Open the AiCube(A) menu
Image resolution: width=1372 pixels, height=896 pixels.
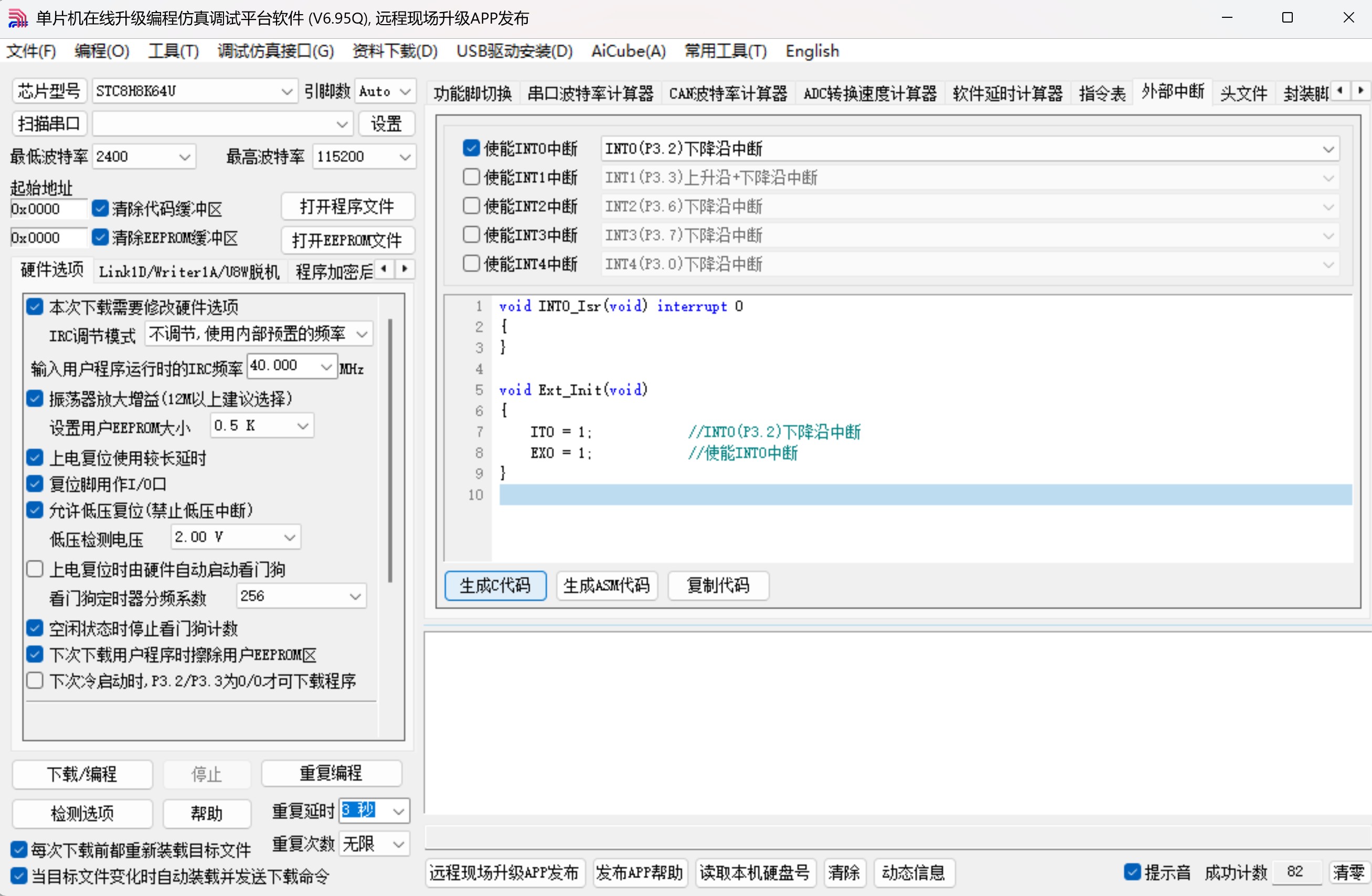point(629,51)
